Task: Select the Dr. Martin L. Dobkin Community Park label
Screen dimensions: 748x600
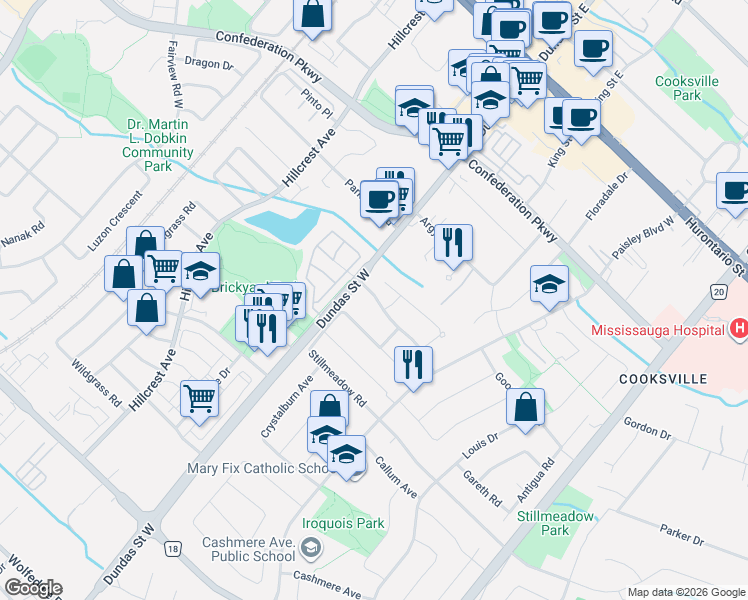Action: (x=158, y=145)
